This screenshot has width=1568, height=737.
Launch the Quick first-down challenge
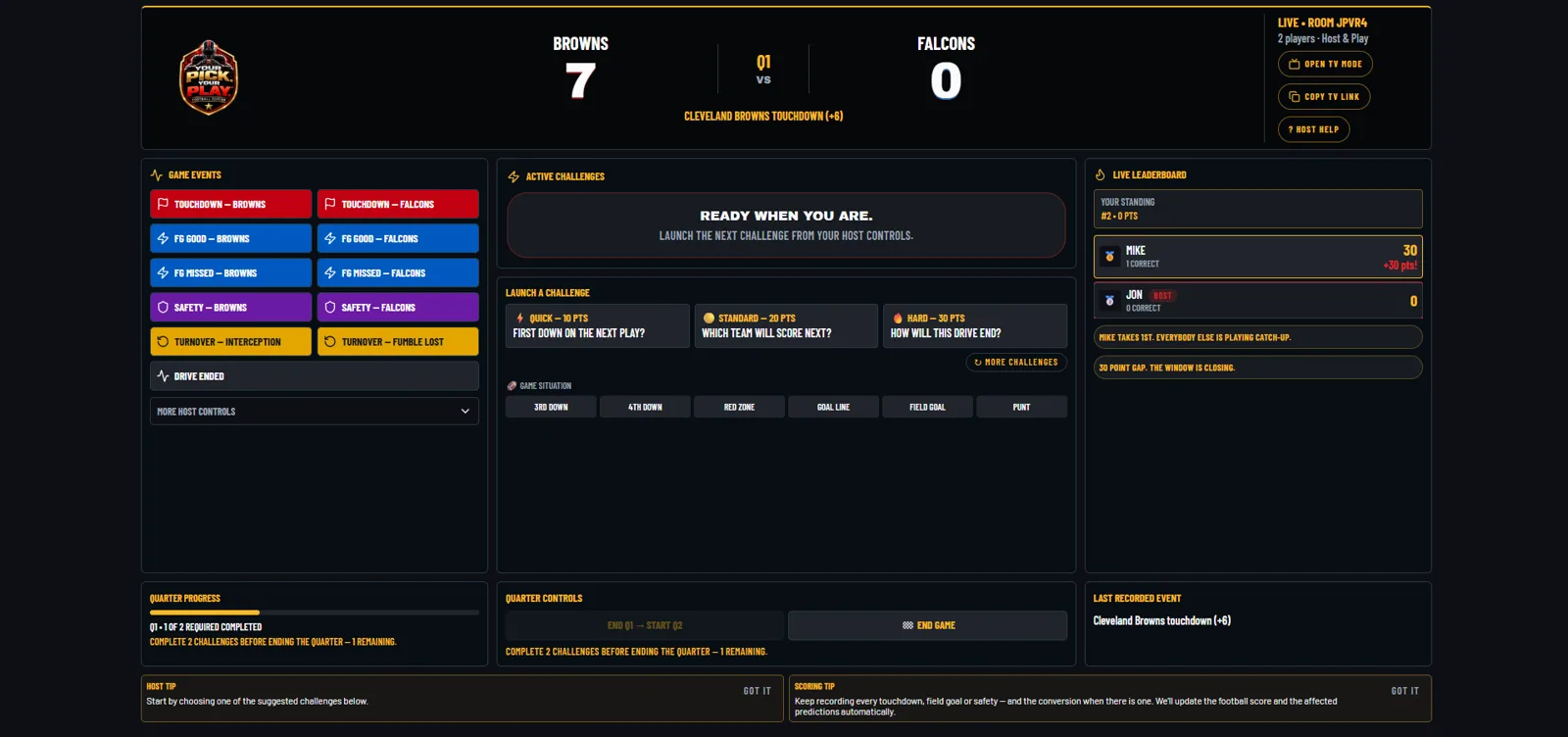(x=598, y=325)
